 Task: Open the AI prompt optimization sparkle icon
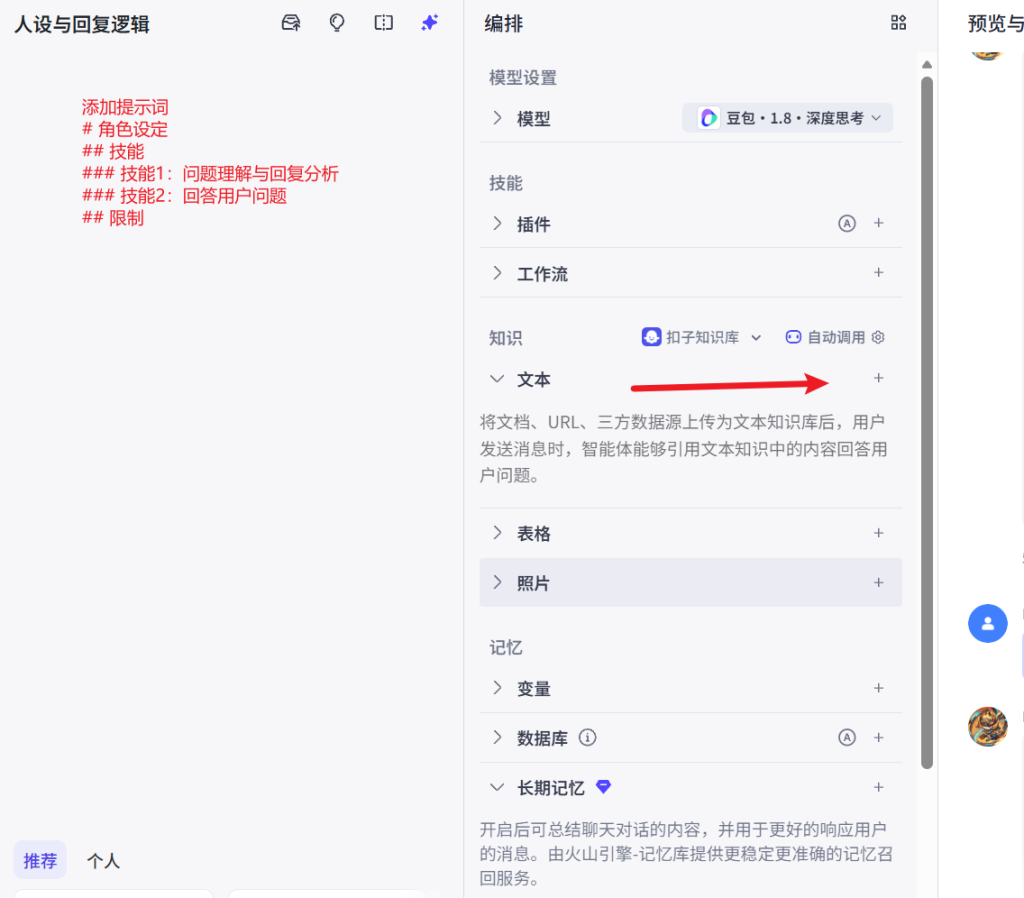point(429,23)
